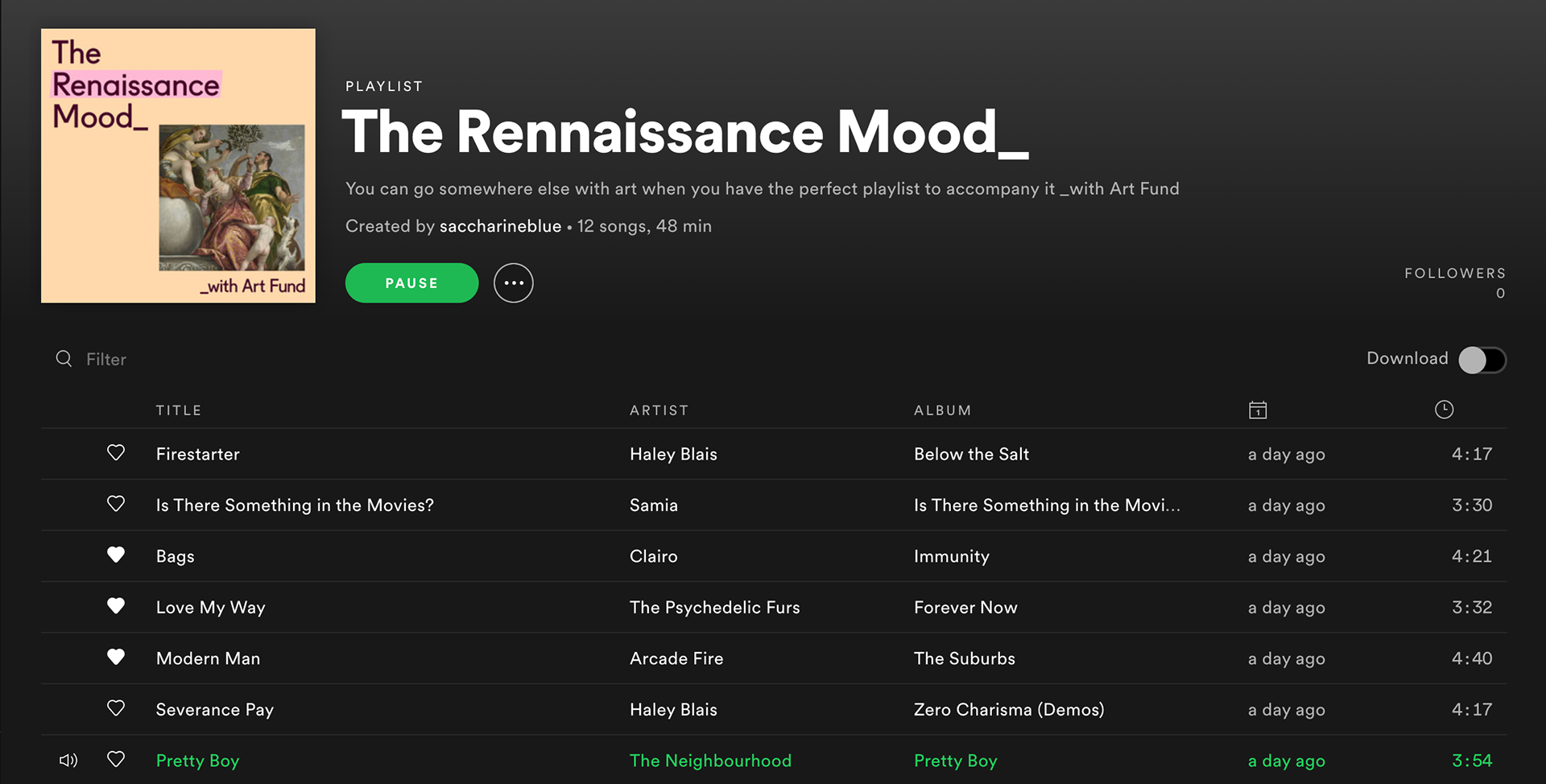Screen dimensions: 1546x784
Task: Select the track title Modern Man
Action: 208,658
